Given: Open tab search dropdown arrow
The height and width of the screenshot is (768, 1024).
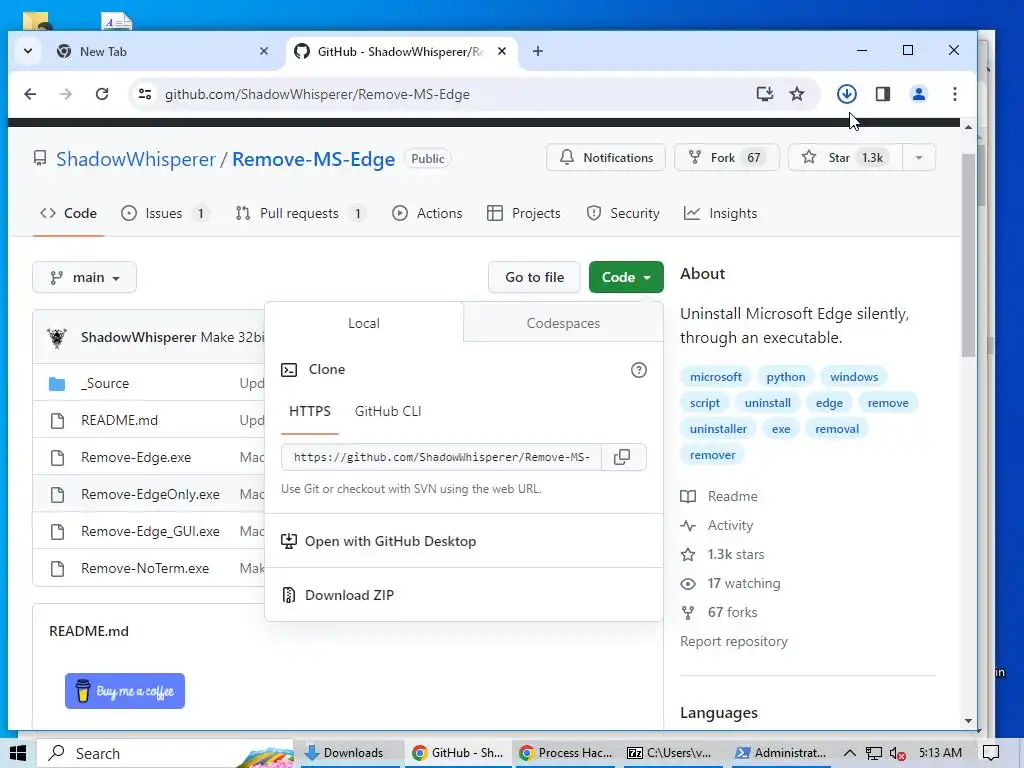Looking at the screenshot, I should 28,51.
